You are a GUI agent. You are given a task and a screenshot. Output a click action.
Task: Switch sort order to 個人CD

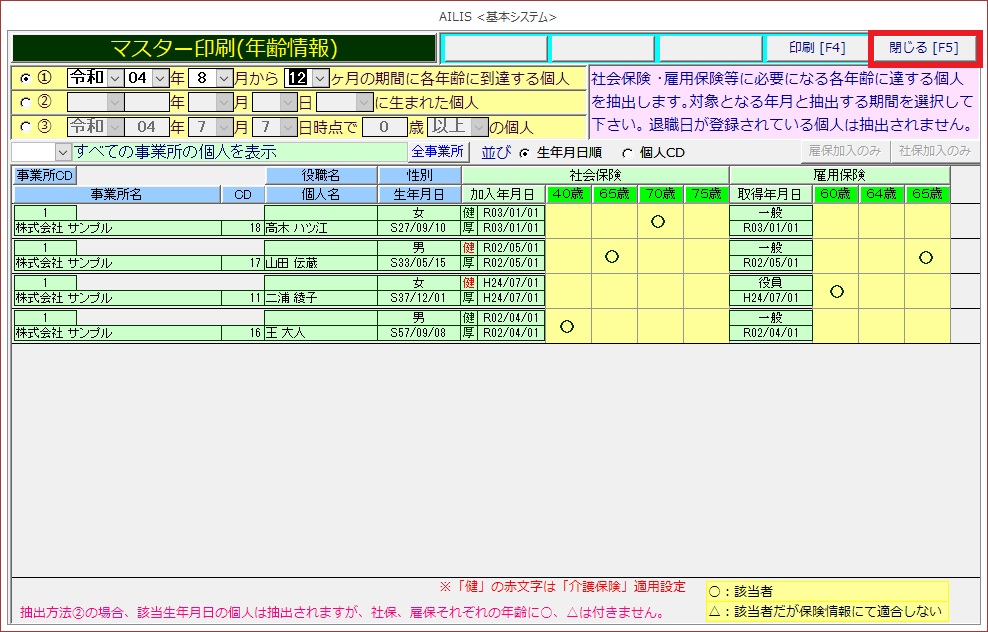click(627, 152)
